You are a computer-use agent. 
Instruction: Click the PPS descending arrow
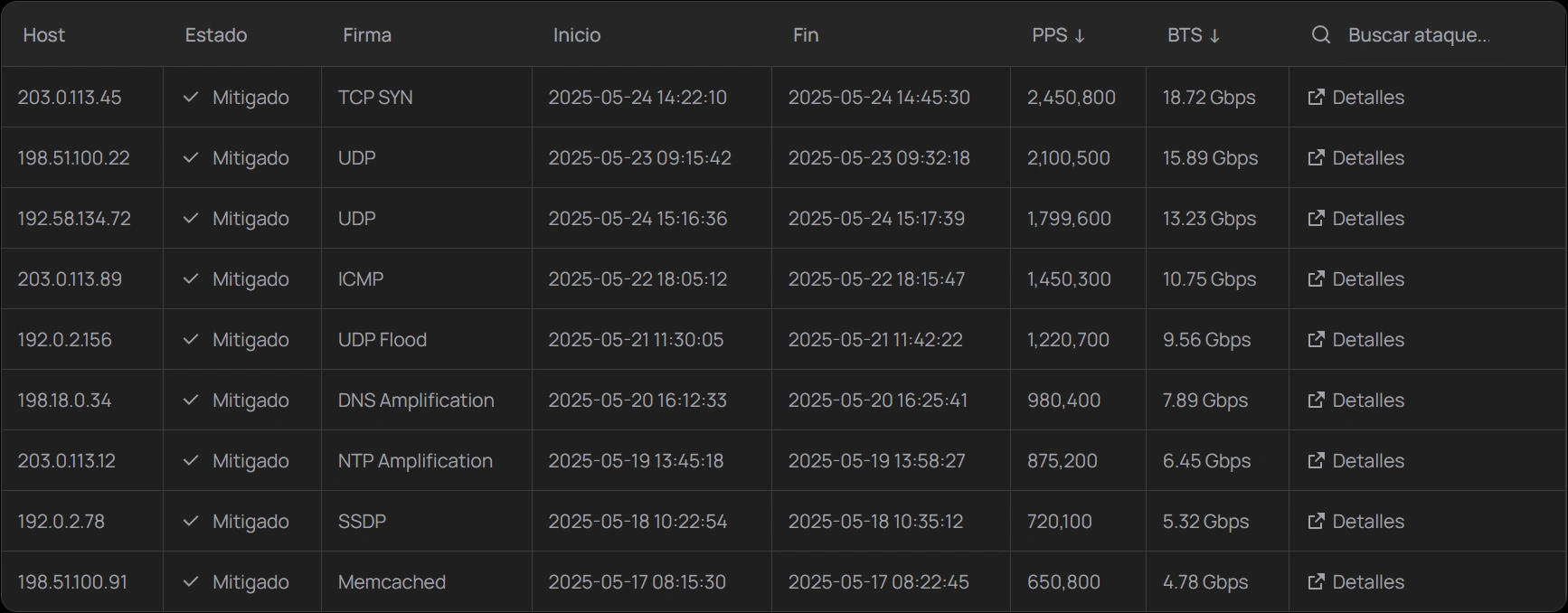pos(1080,36)
